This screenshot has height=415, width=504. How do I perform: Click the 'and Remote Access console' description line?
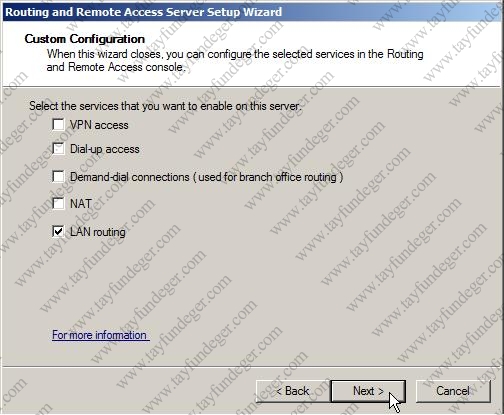[x=115, y=67]
